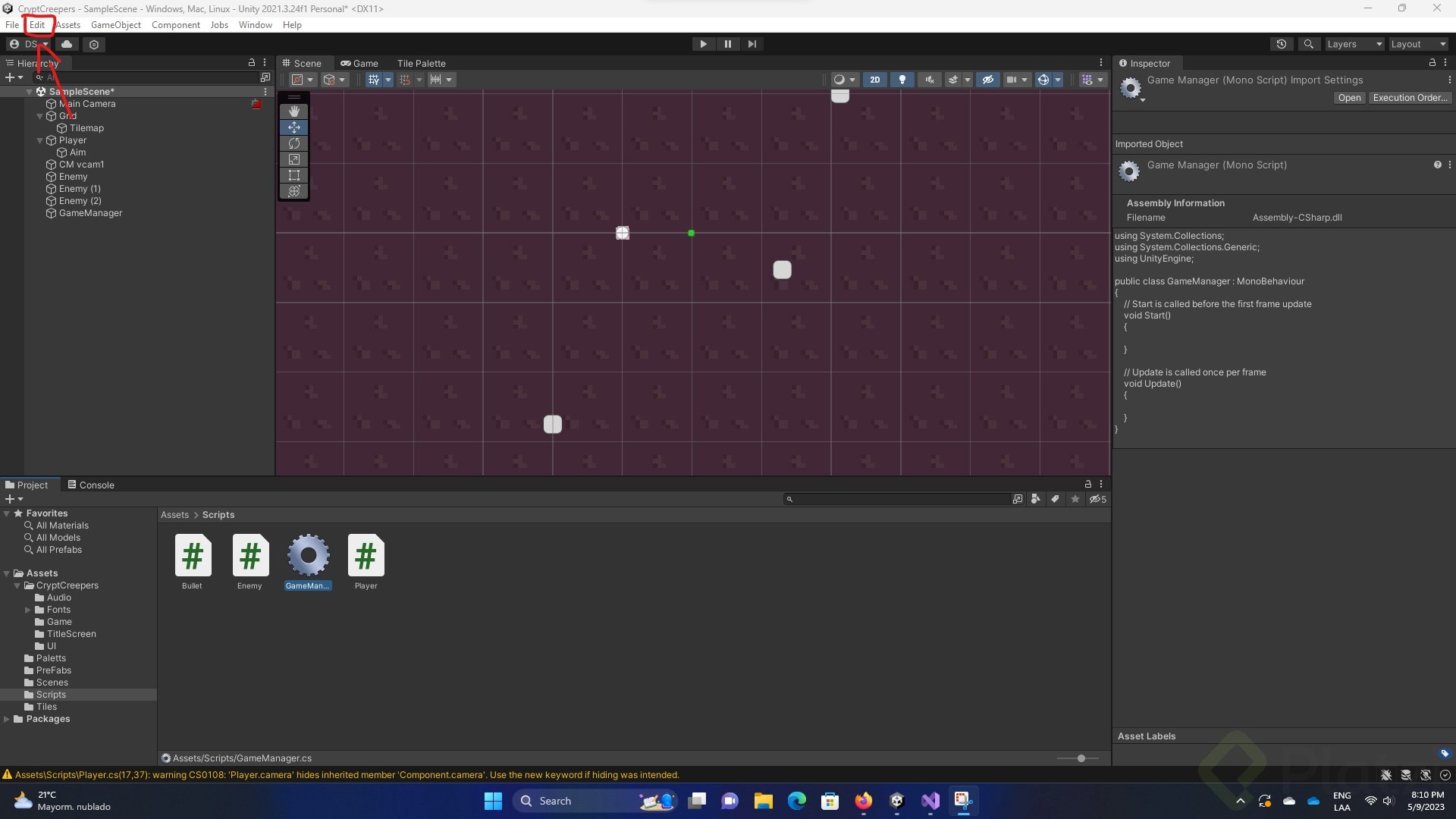Image resolution: width=1456 pixels, height=819 pixels.
Task: Open the Layers dropdown
Action: 1353,44
